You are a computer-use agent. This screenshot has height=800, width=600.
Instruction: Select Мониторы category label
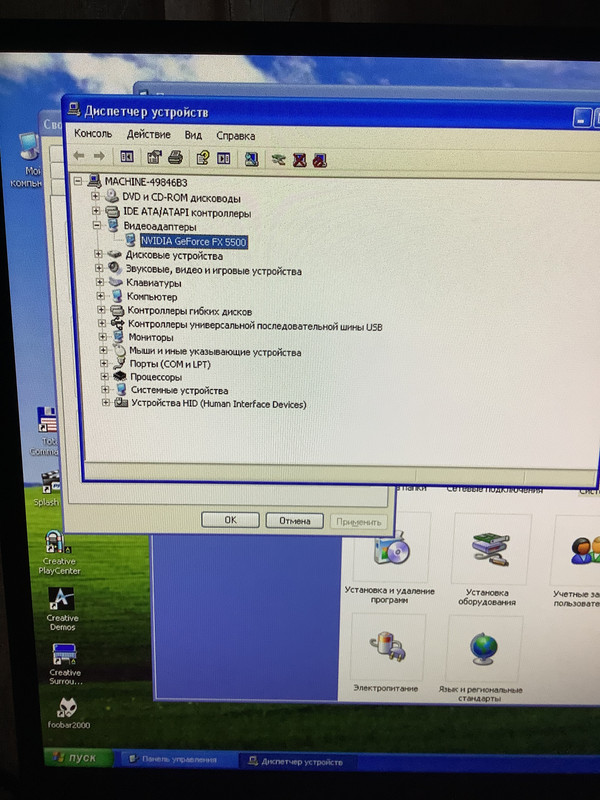coord(151,337)
